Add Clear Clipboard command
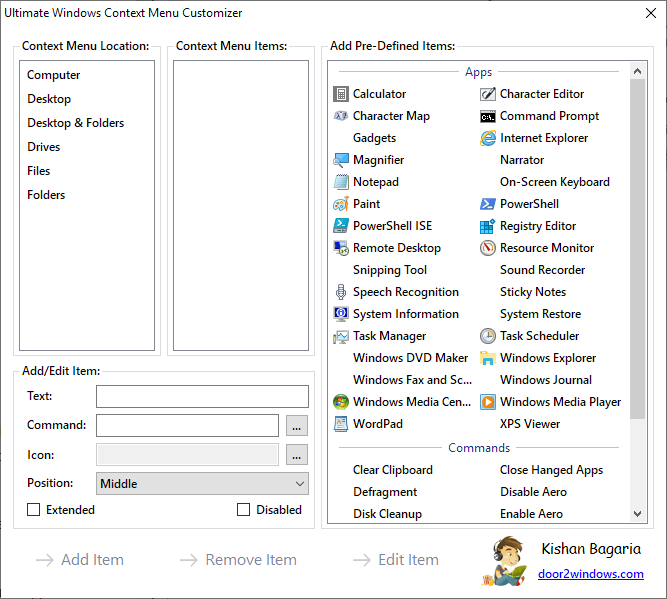This screenshot has height=599, width=667. pyautogui.click(x=393, y=470)
